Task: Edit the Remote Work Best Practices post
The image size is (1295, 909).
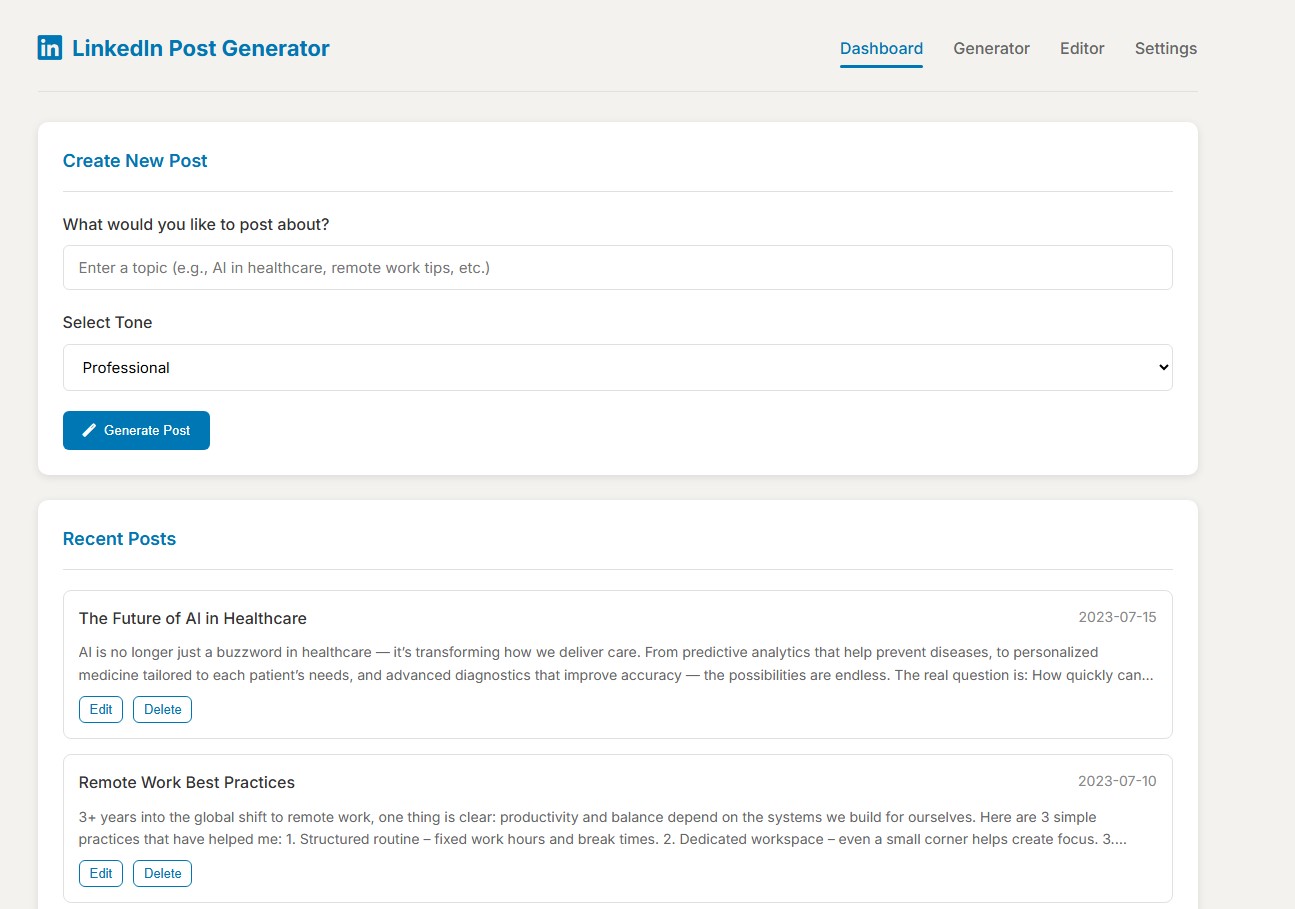Action: click(x=101, y=873)
